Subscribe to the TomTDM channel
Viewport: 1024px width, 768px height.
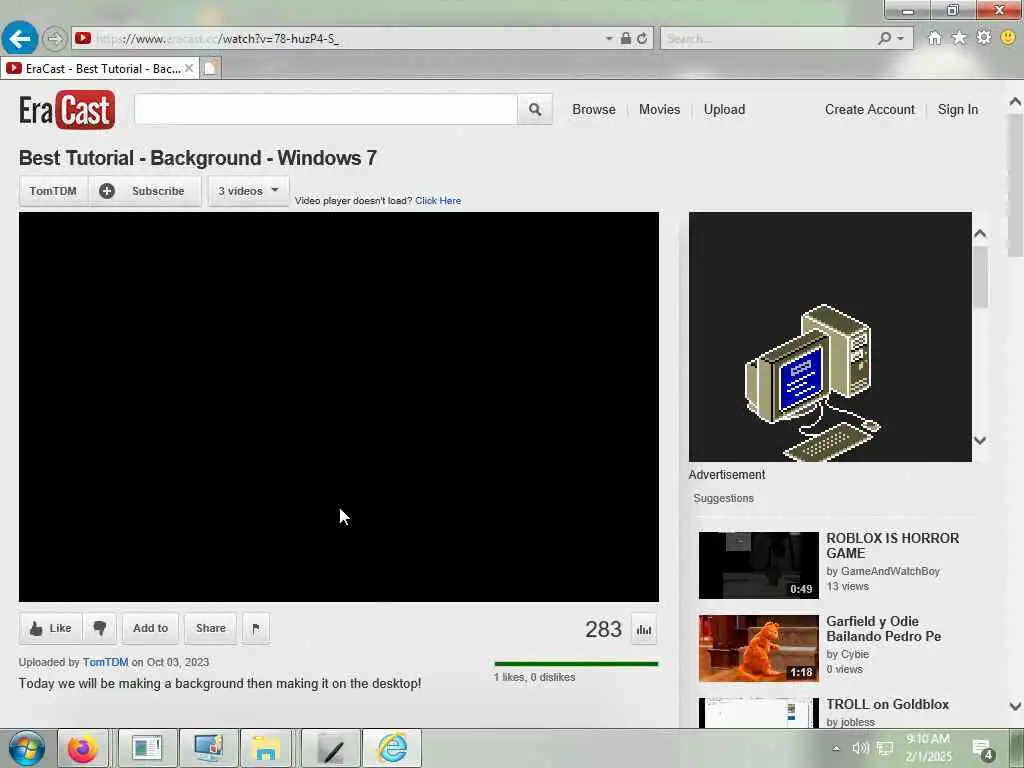145,191
